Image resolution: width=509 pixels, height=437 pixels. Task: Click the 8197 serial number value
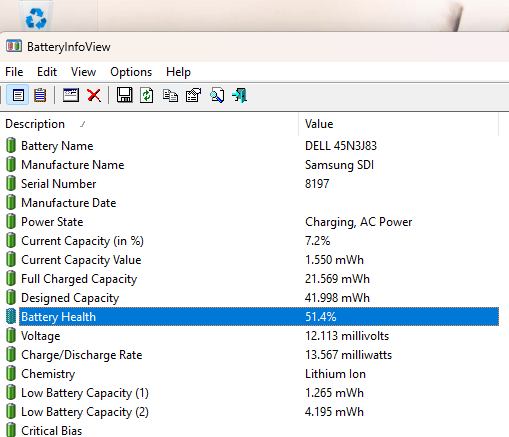coord(317,184)
